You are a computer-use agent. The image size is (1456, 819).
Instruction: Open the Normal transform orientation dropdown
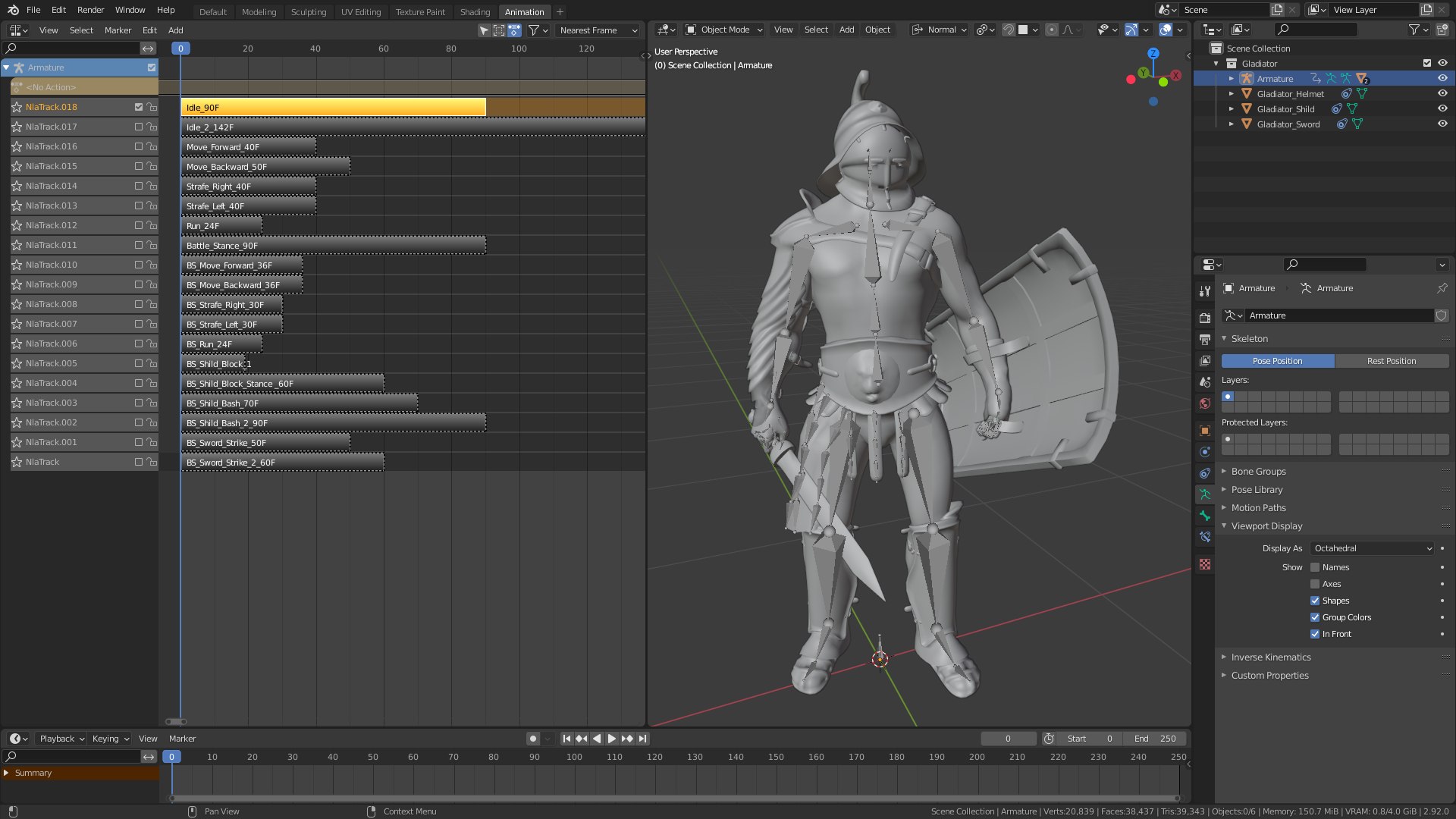tap(940, 30)
